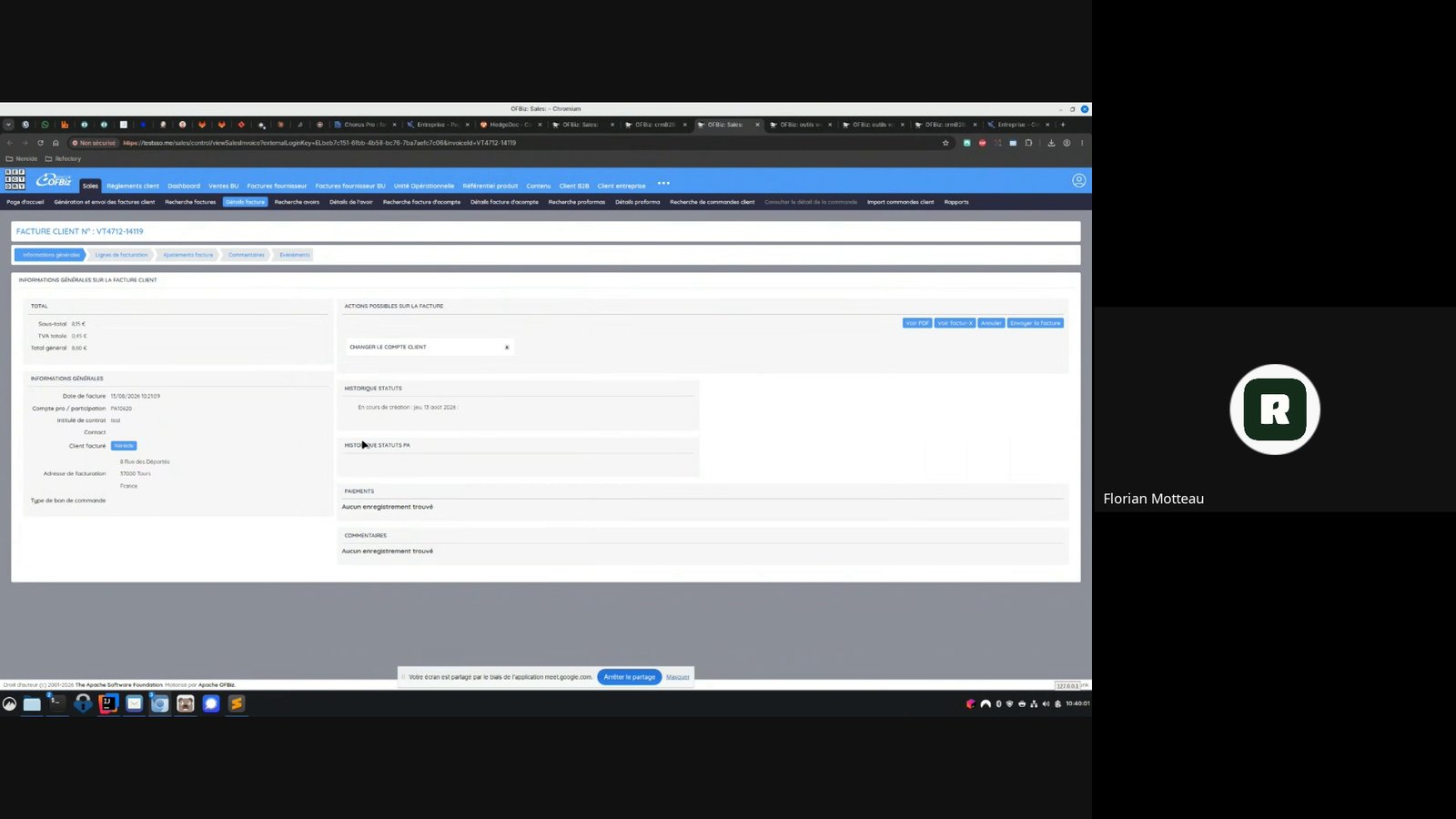Click the OFBiz logo in header
Image resolution: width=1456 pixels, height=819 pixels.
[x=54, y=180]
